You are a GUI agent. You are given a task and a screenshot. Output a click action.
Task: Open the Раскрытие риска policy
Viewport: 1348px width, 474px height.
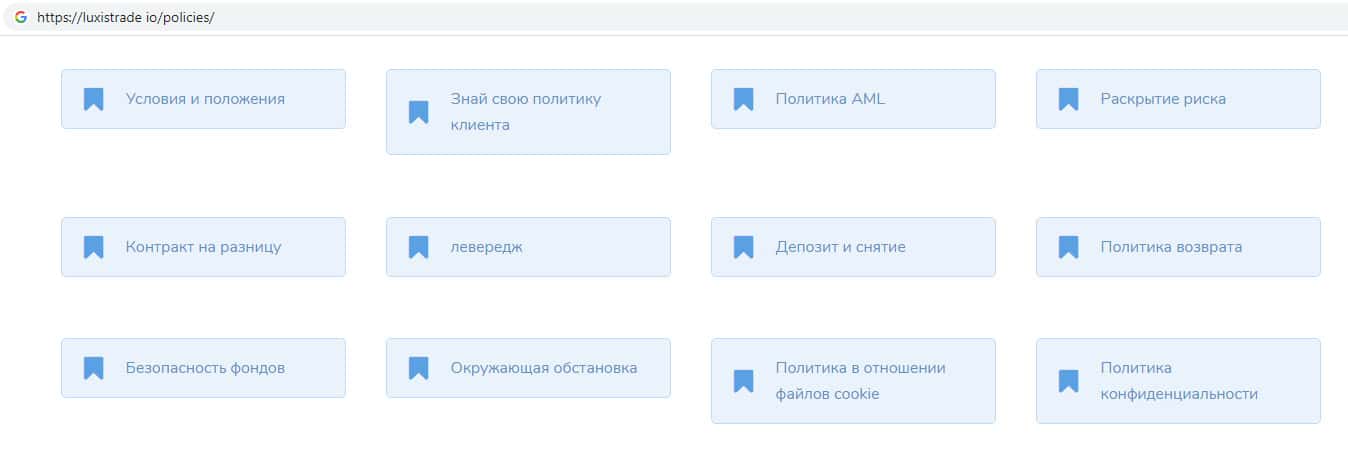tap(1178, 99)
